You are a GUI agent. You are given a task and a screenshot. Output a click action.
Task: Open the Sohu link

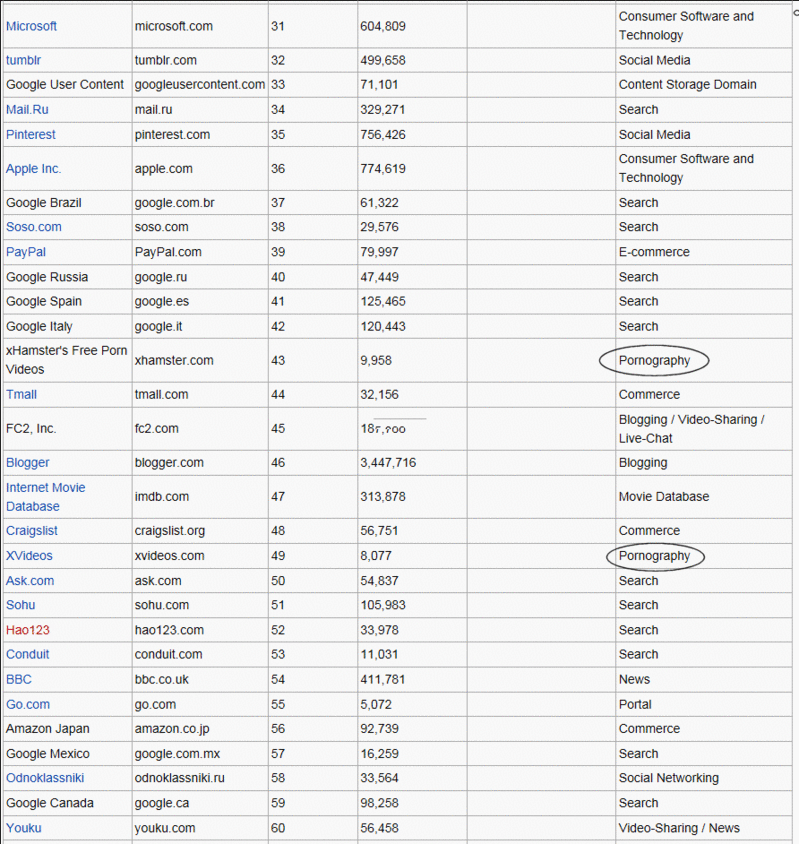pos(20,605)
